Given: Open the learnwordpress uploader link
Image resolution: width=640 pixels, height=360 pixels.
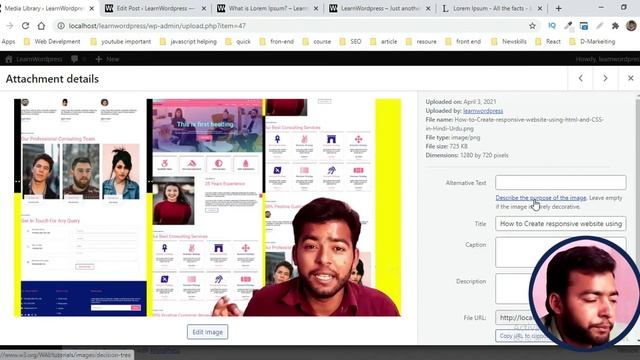Looking at the screenshot, I should pyautogui.click(x=483, y=111).
